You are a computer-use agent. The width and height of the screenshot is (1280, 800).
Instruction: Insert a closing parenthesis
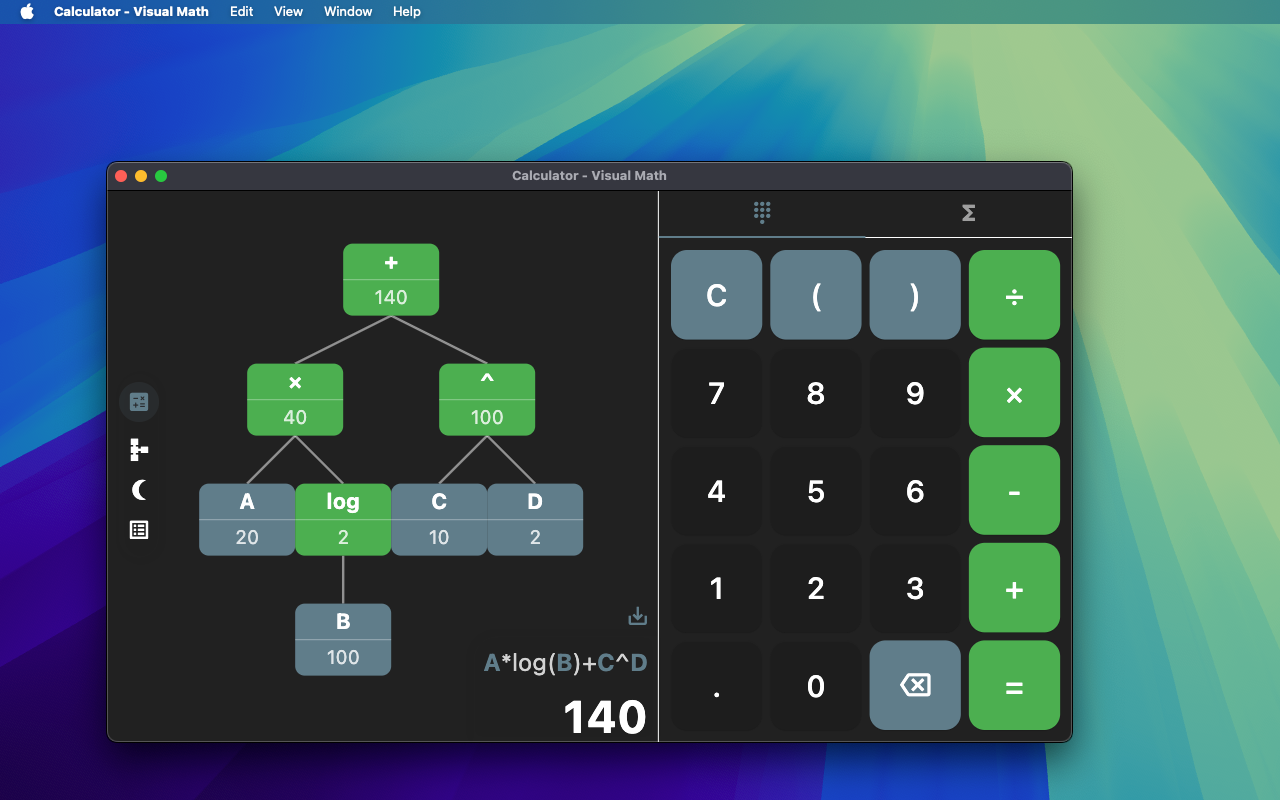[x=915, y=295]
